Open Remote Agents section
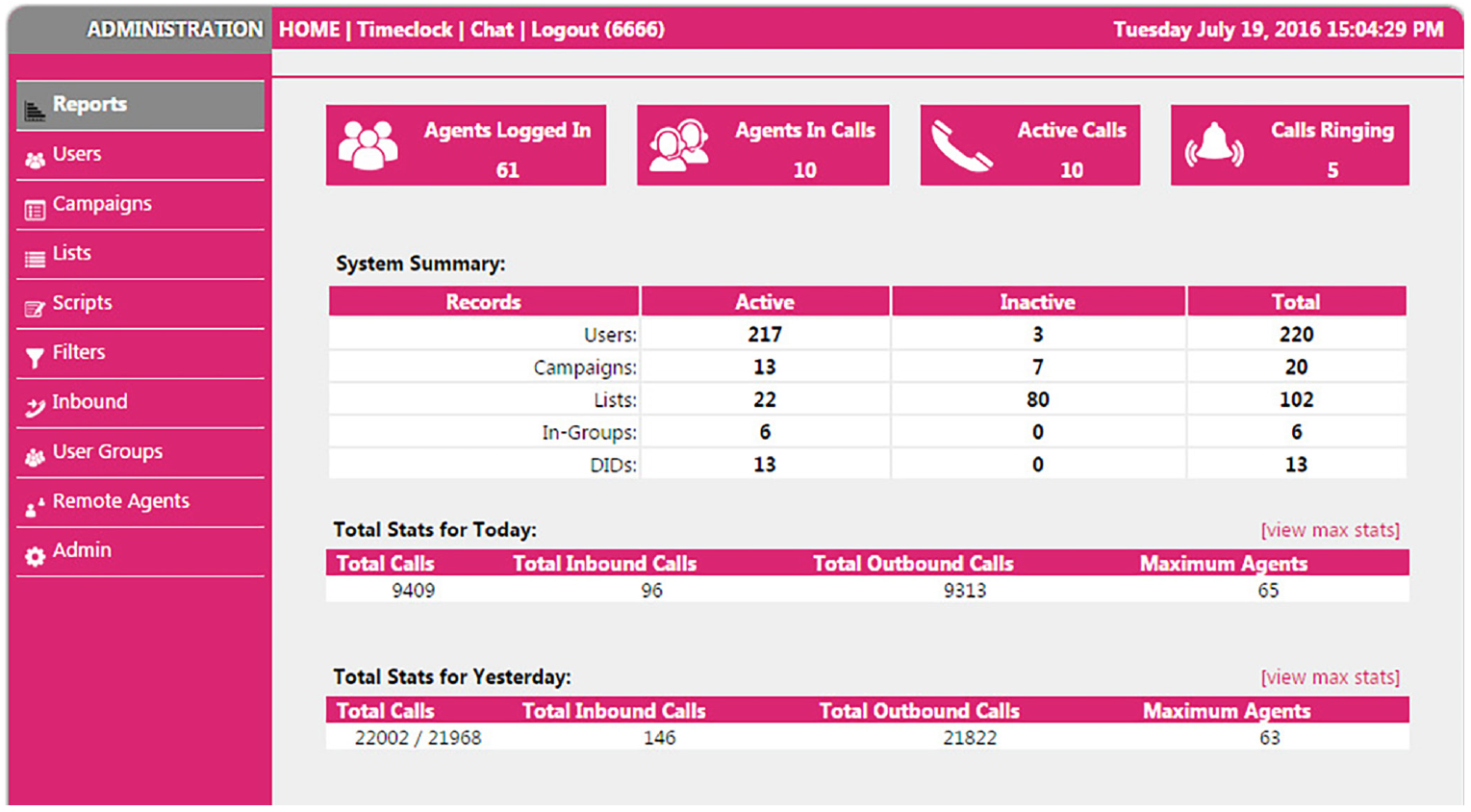This screenshot has width=1471, height=812. point(140,501)
